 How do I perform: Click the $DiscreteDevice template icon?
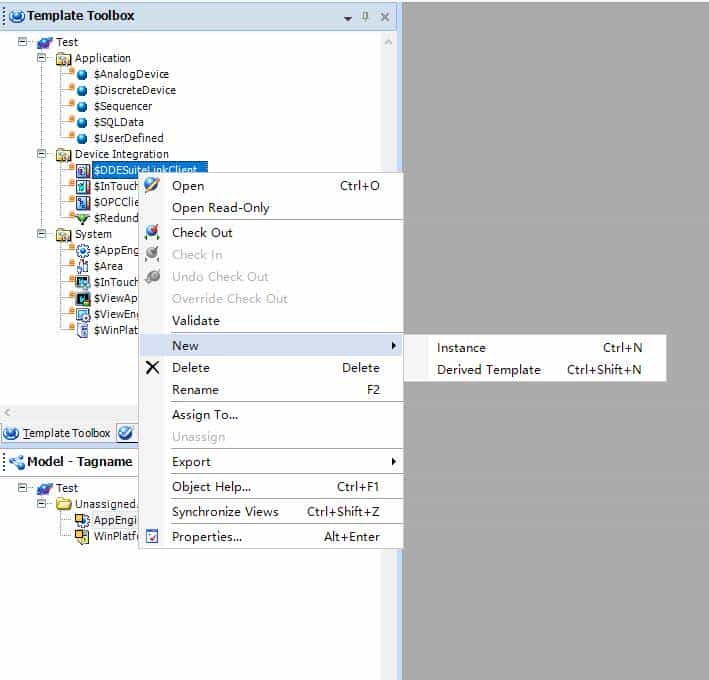click(82, 91)
